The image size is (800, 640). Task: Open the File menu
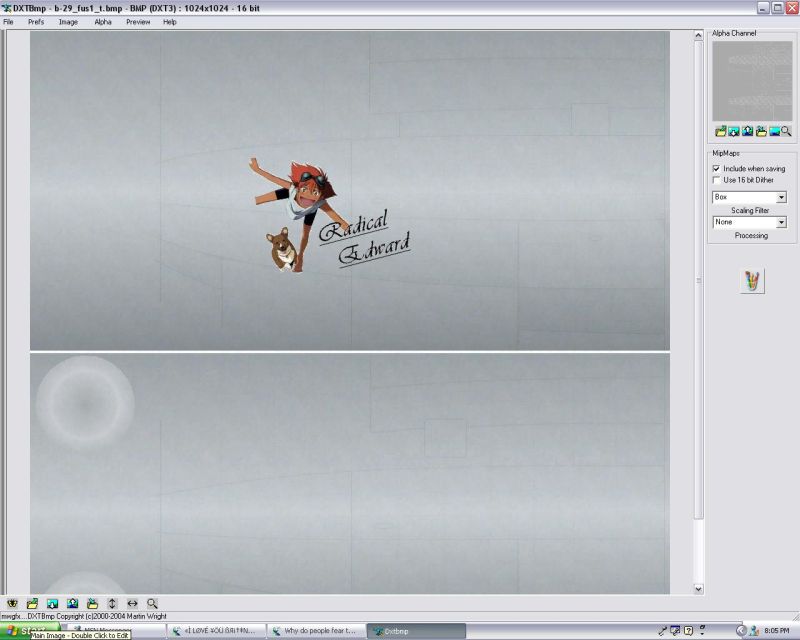pos(8,21)
